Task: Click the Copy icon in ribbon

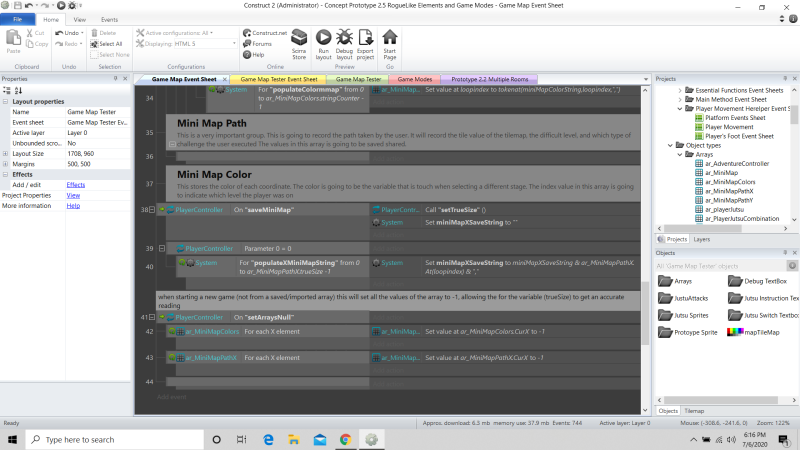Action: pos(30,44)
